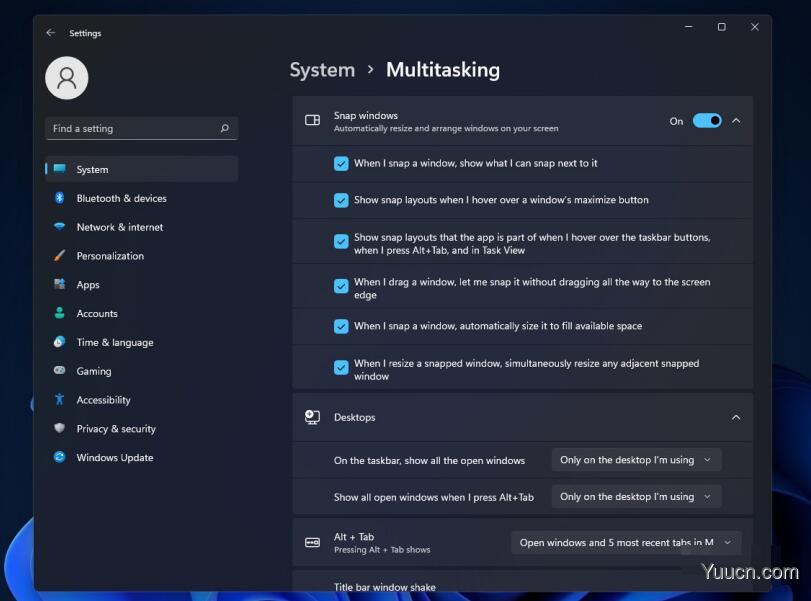The height and width of the screenshot is (601, 811).
Task: Click the Apps icon in sidebar
Action: (x=59, y=284)
